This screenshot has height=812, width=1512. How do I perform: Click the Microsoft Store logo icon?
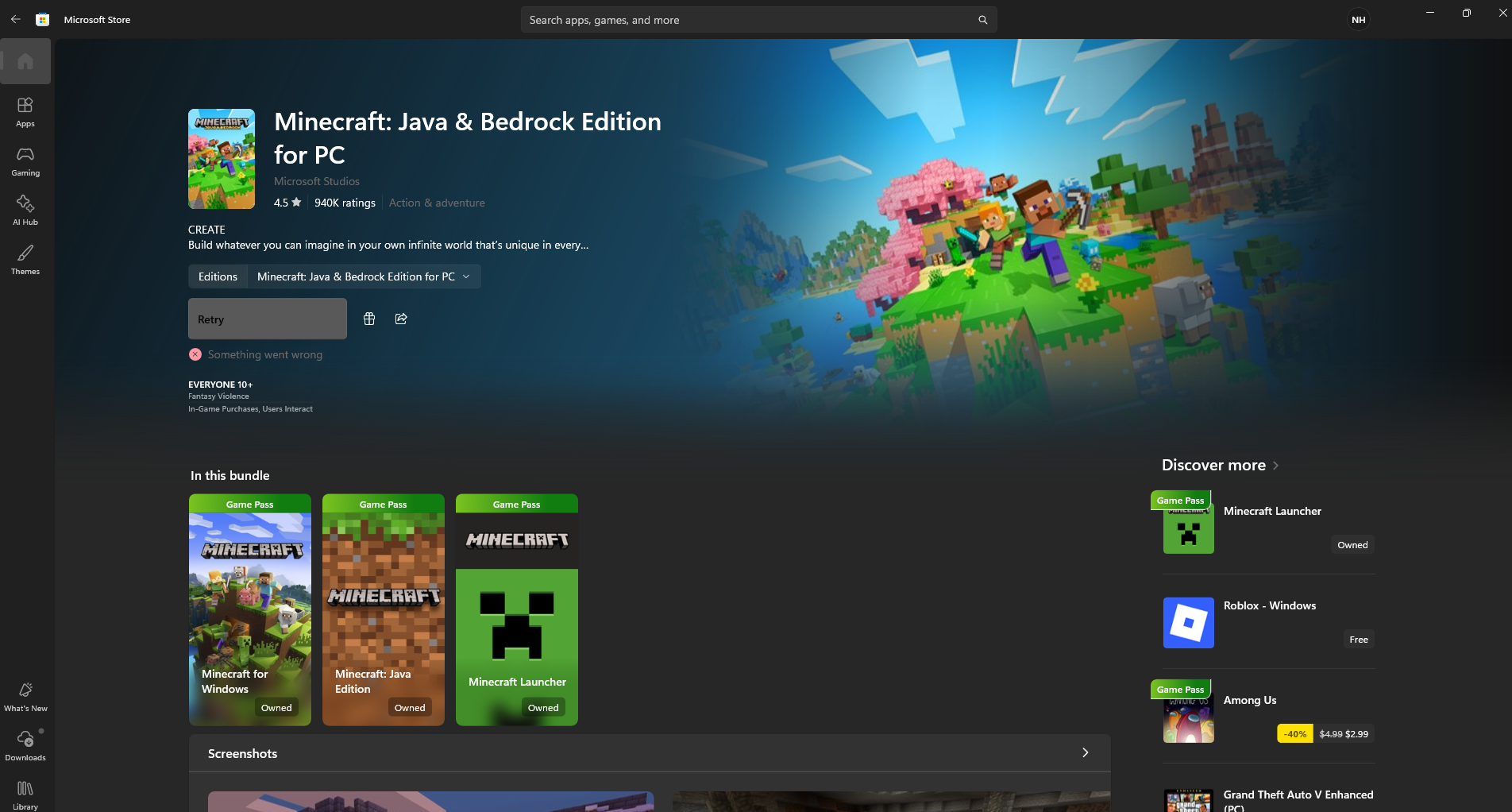(43, 20)
